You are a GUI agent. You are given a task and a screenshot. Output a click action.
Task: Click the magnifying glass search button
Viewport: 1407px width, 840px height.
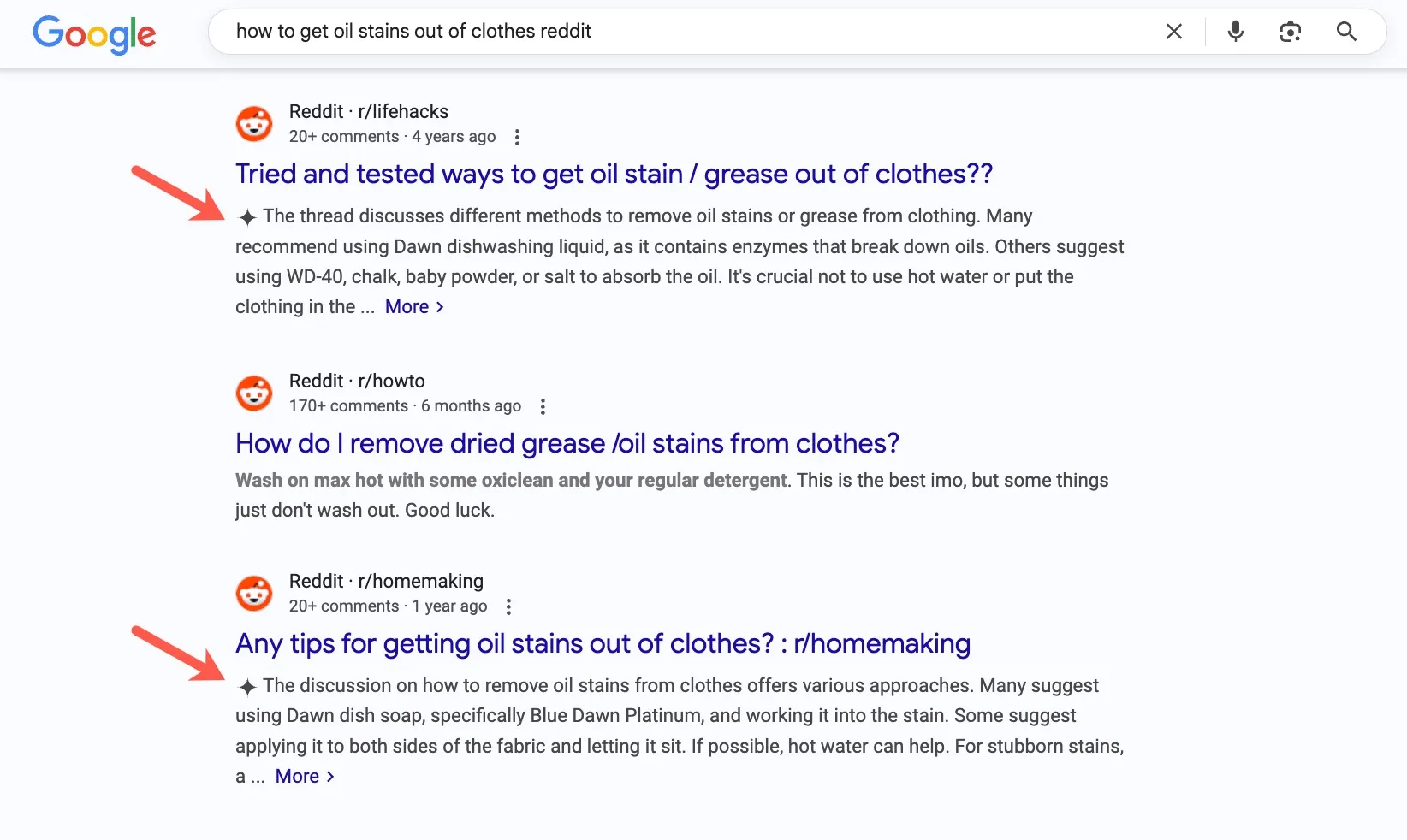coord(1346,32)
